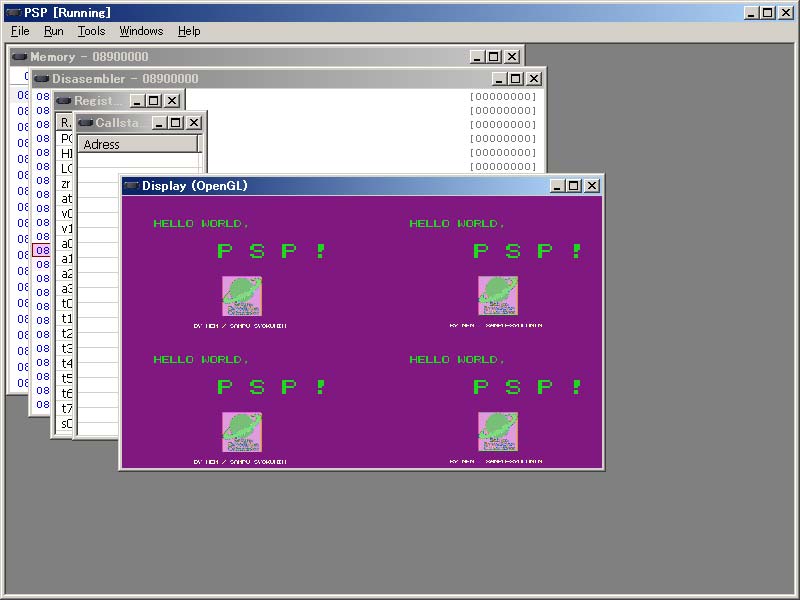The height and width of the screenshot is (600, 800).
Task: Maximize the Display (OpenGL) window
Action: [x=574, y=186]
